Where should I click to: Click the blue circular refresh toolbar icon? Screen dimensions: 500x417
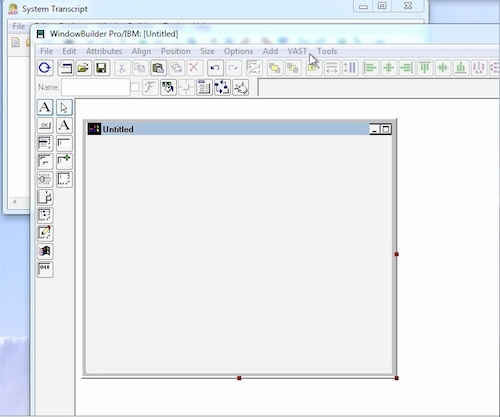45,68
